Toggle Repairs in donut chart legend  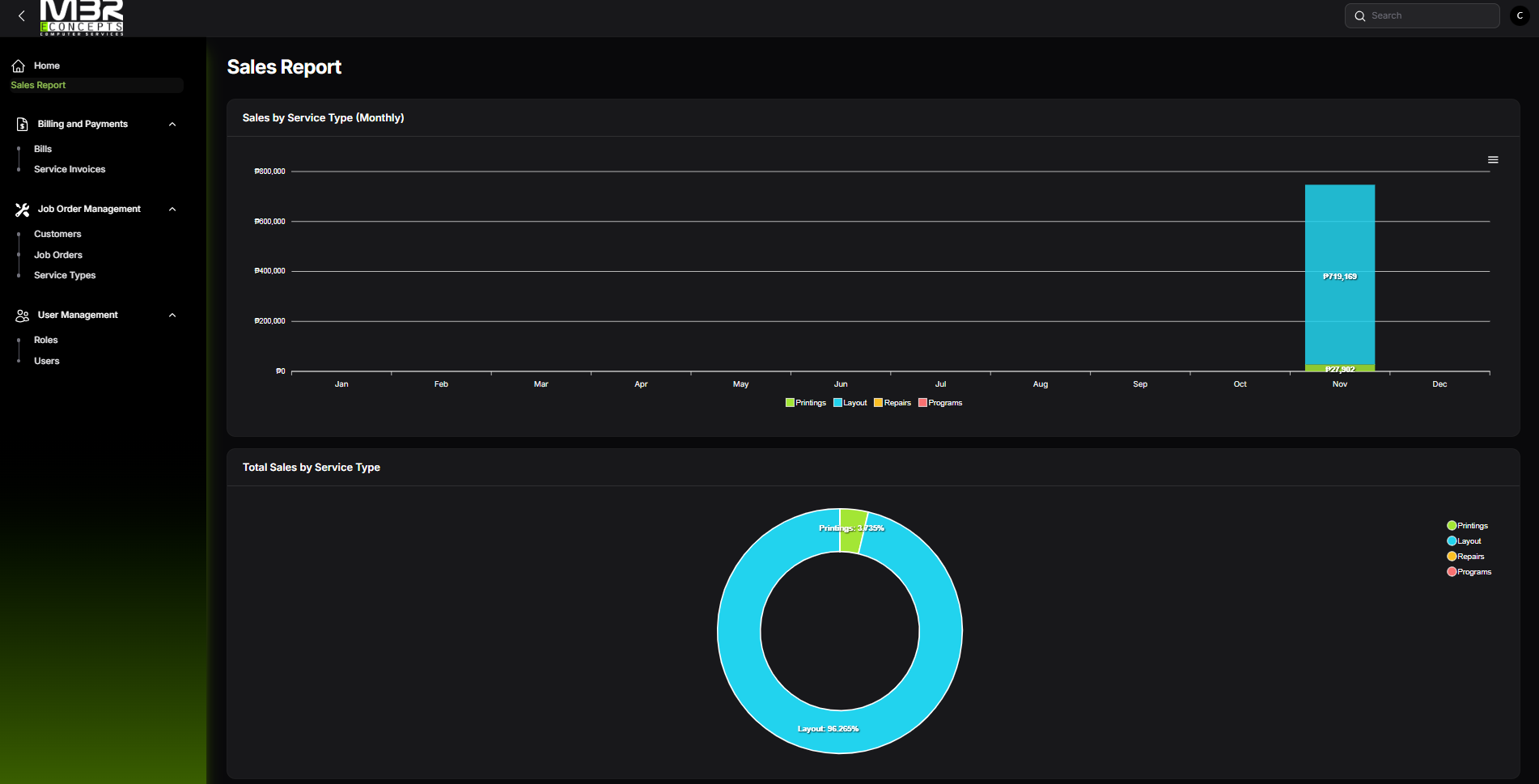[1465, 557]
